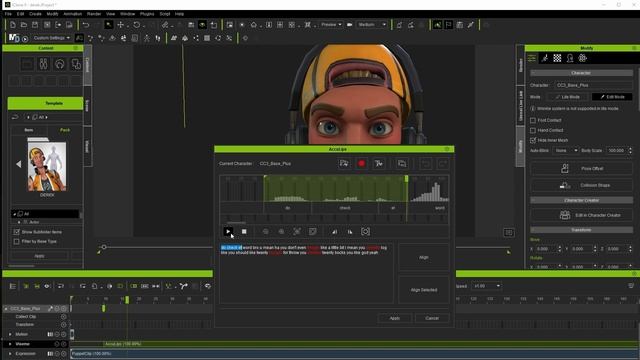
Task: Click the Home view icon in toolbar
Action: pyautogui.click(x=253, y=25)
